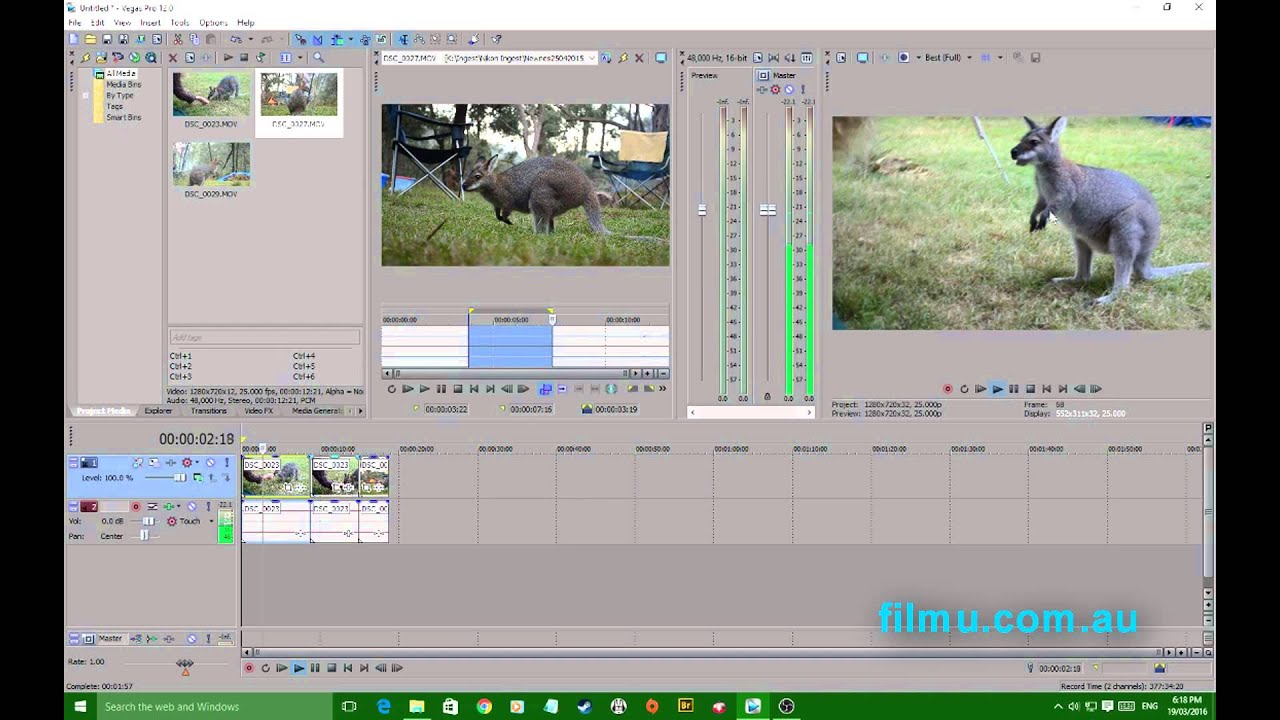
Task: Click the Add tags input field
Action: pos(264,337)
